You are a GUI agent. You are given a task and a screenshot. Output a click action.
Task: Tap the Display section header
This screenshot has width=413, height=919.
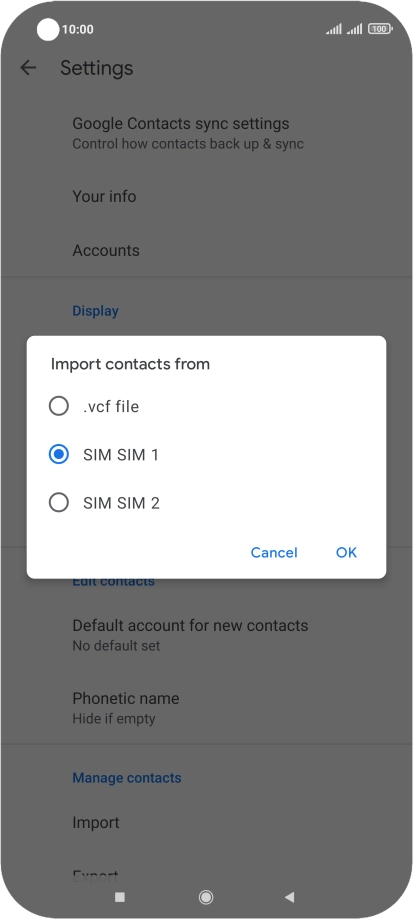click(95, 311)
